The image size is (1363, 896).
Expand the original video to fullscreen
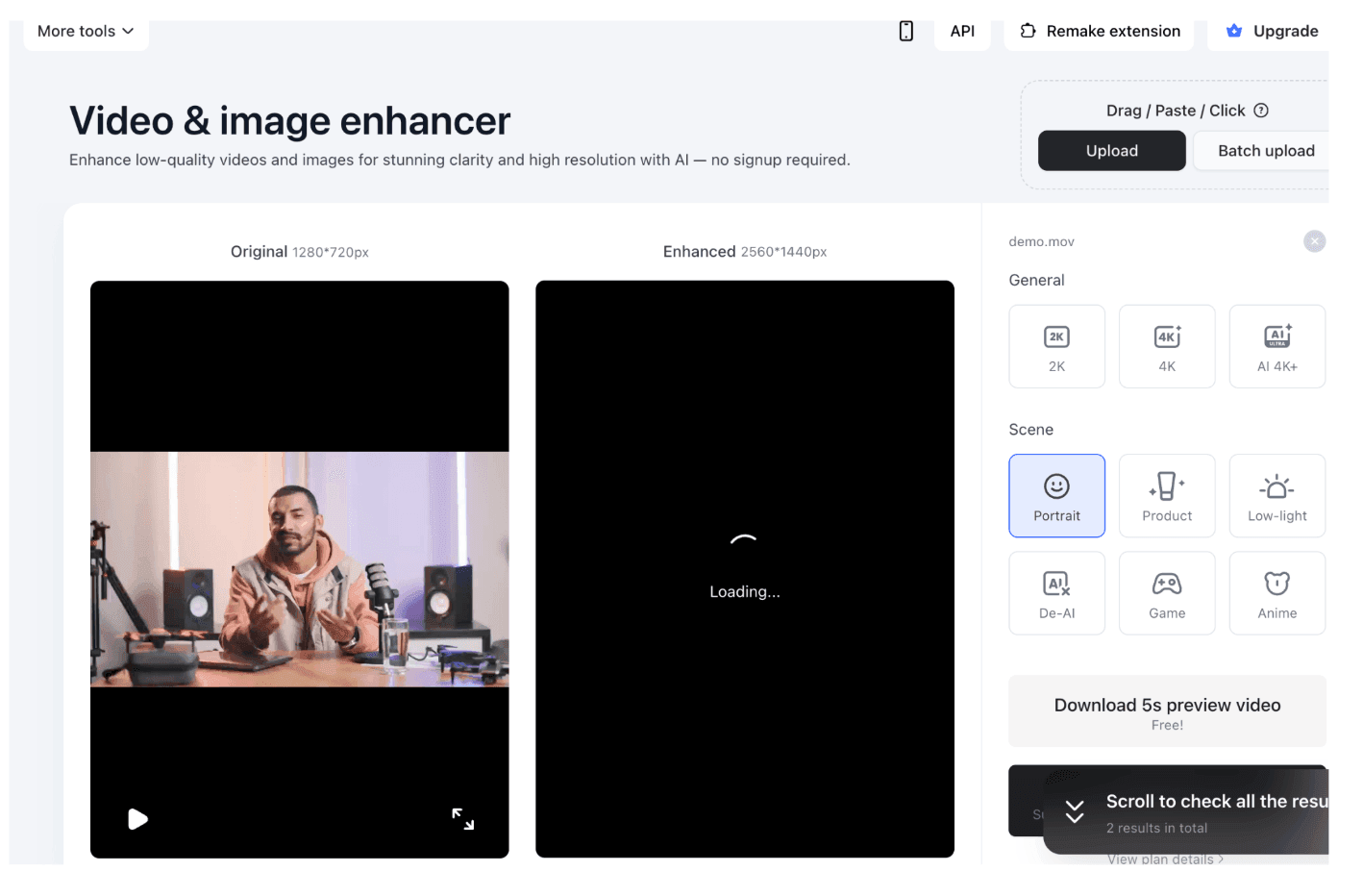click(x=462, y=818)
